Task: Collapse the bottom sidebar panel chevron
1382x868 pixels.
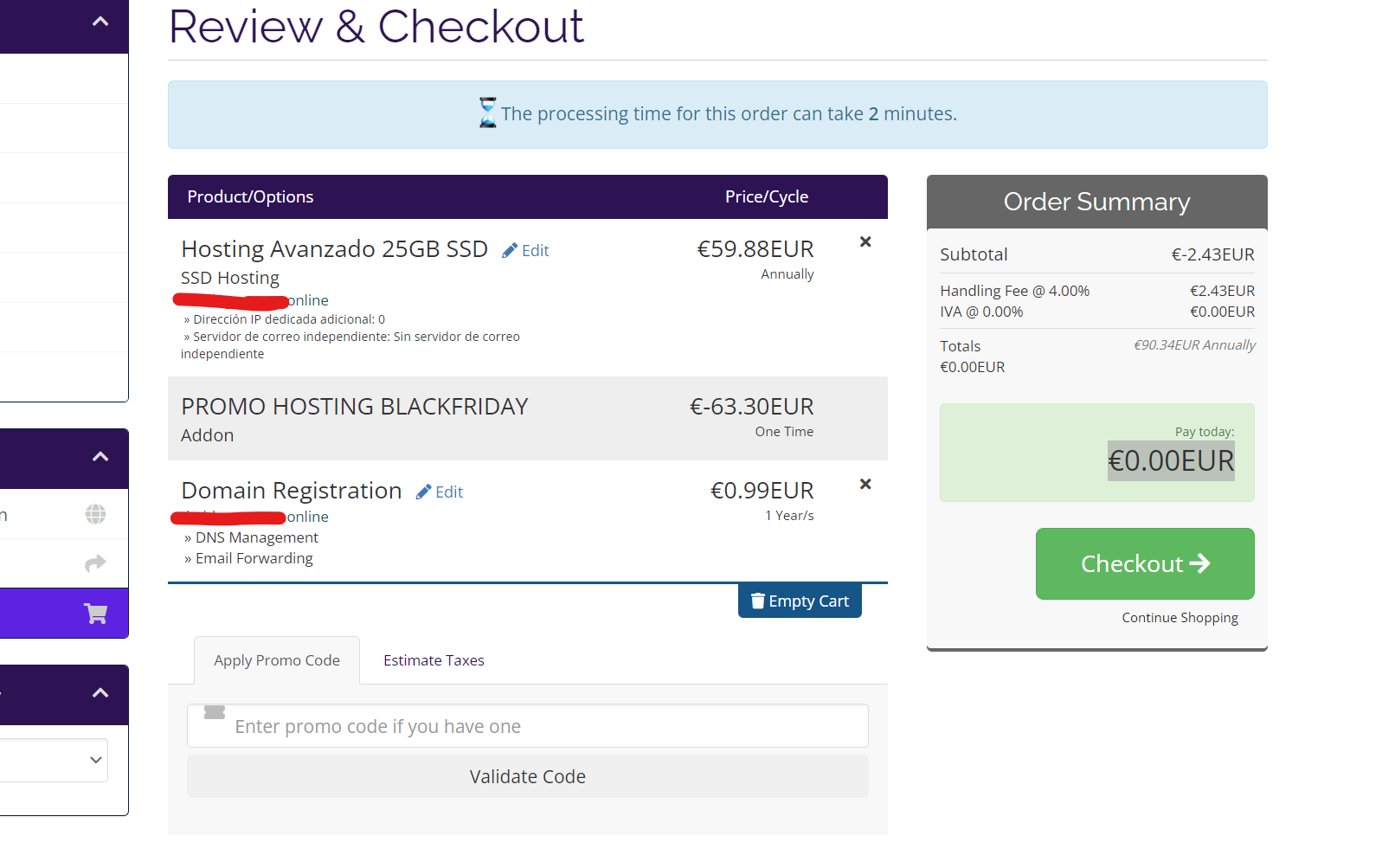Action: [100, 693]
